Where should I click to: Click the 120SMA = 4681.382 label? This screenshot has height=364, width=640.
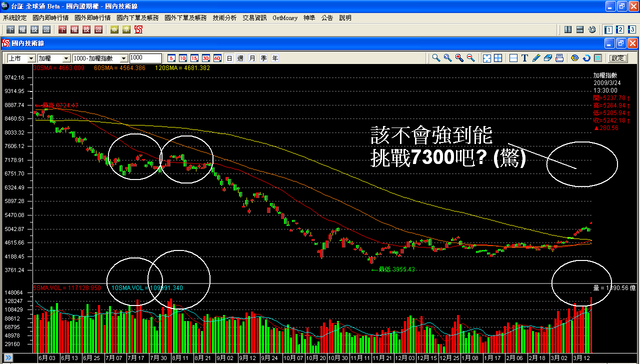click(x=182, y=68)
